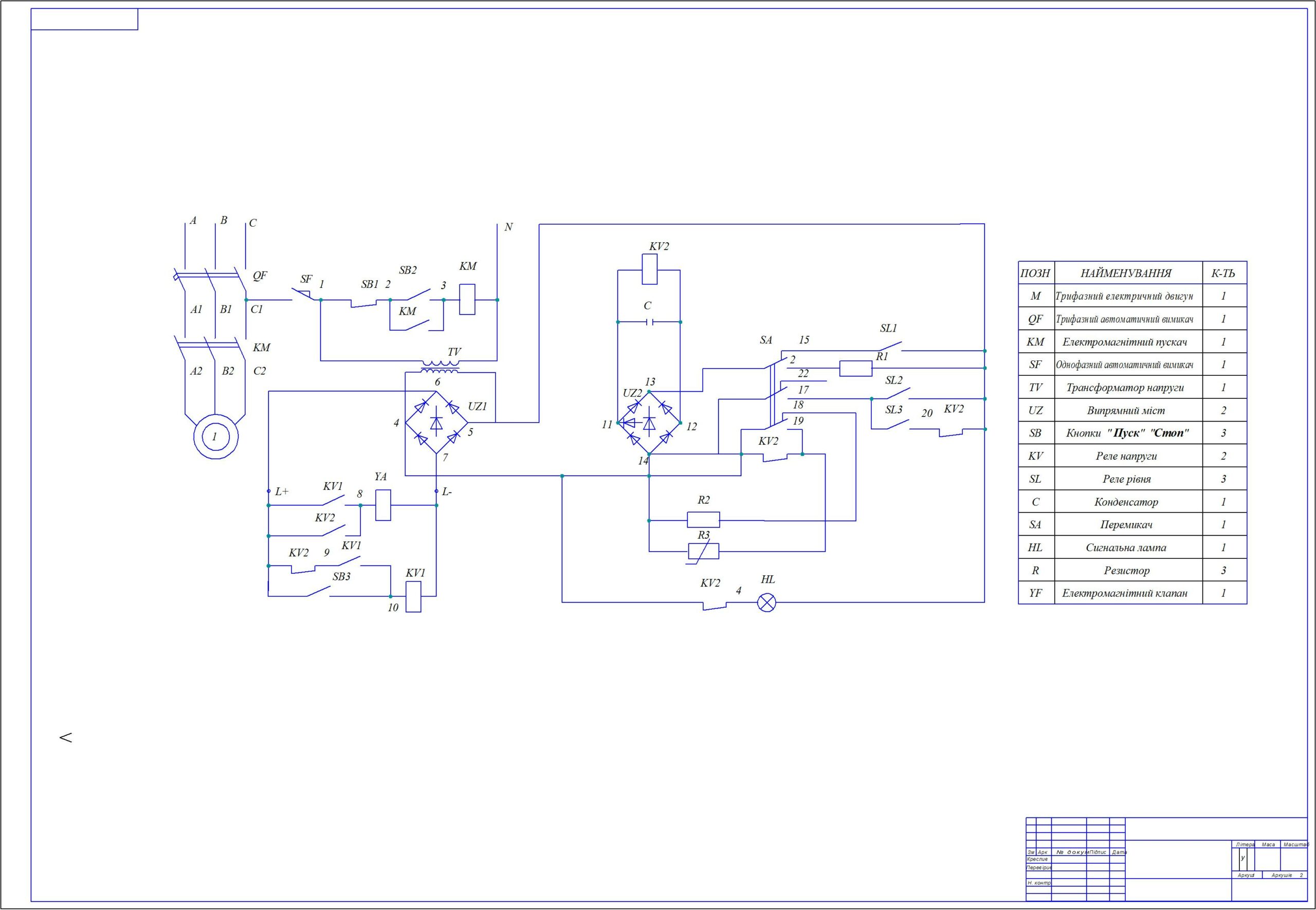The image size is (1316, 910).
Task: Click 'Конденсатор' table cell
Action: point(1128,502)
